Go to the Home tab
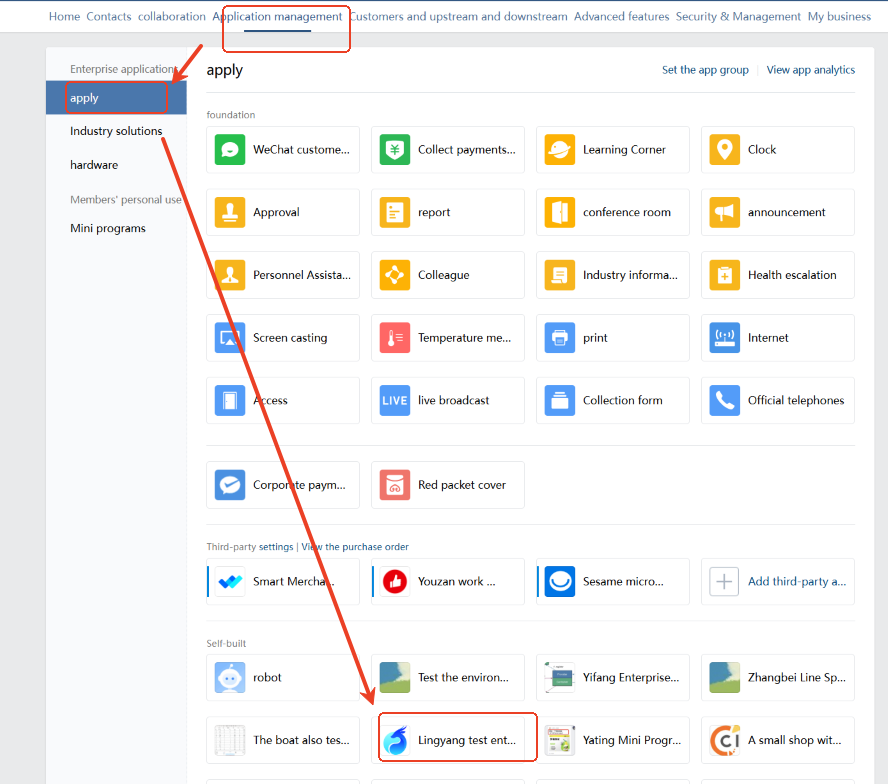 point(64,16)
